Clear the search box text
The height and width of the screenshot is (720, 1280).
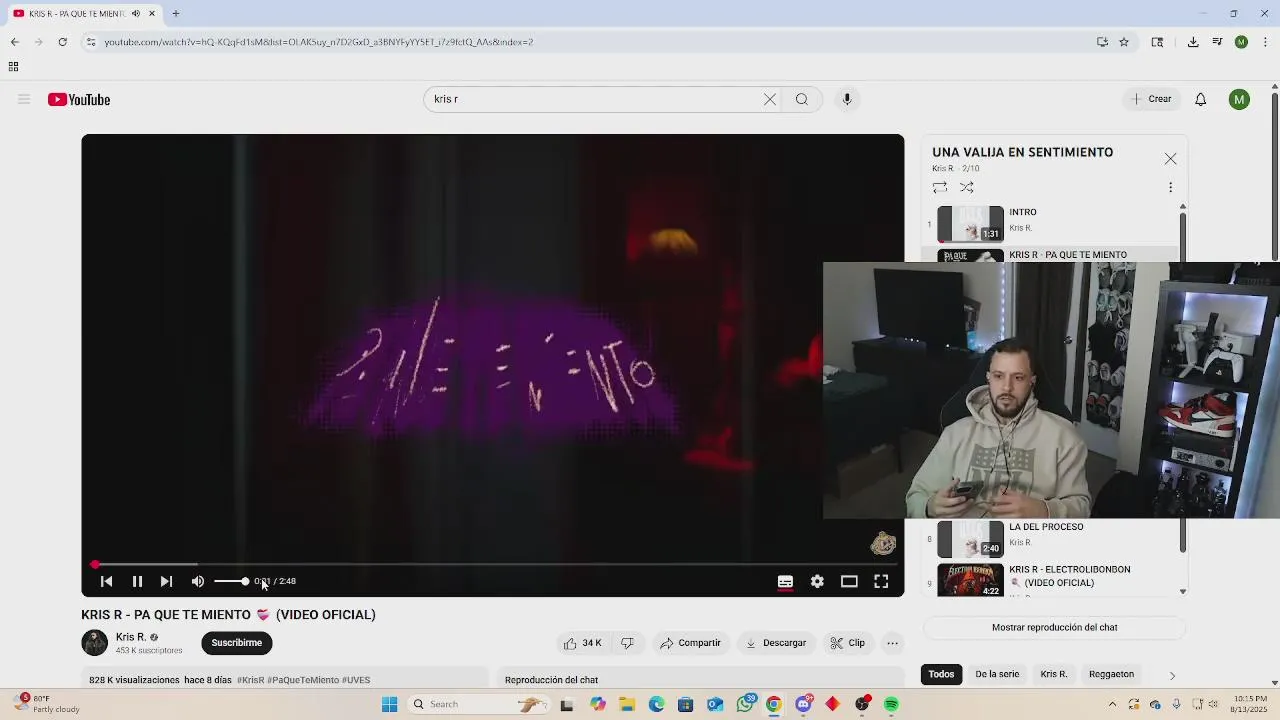[x=770, y=99]
